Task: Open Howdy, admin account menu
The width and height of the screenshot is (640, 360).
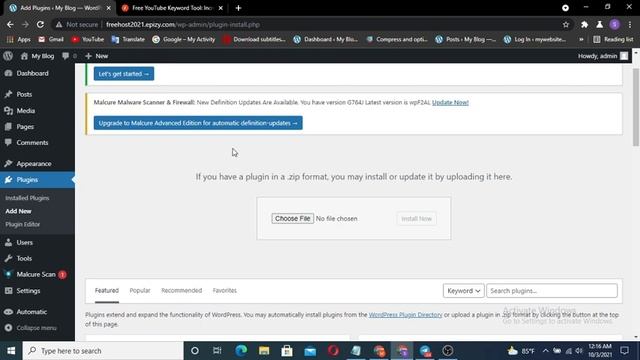Action: 603,56
